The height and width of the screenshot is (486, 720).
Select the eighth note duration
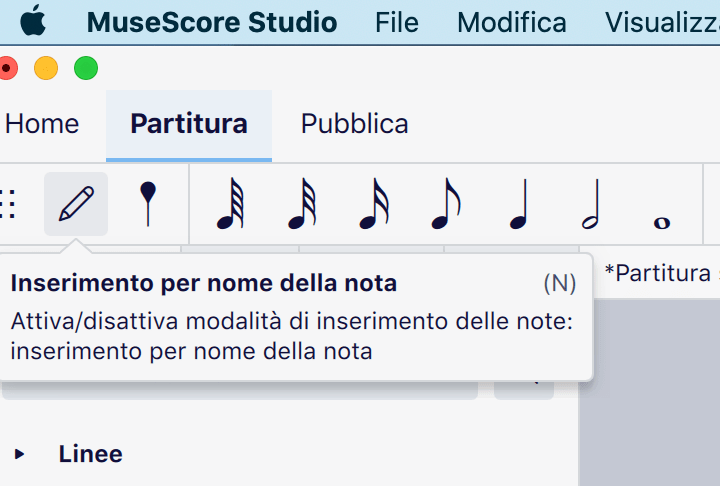[x=445, y=204]
